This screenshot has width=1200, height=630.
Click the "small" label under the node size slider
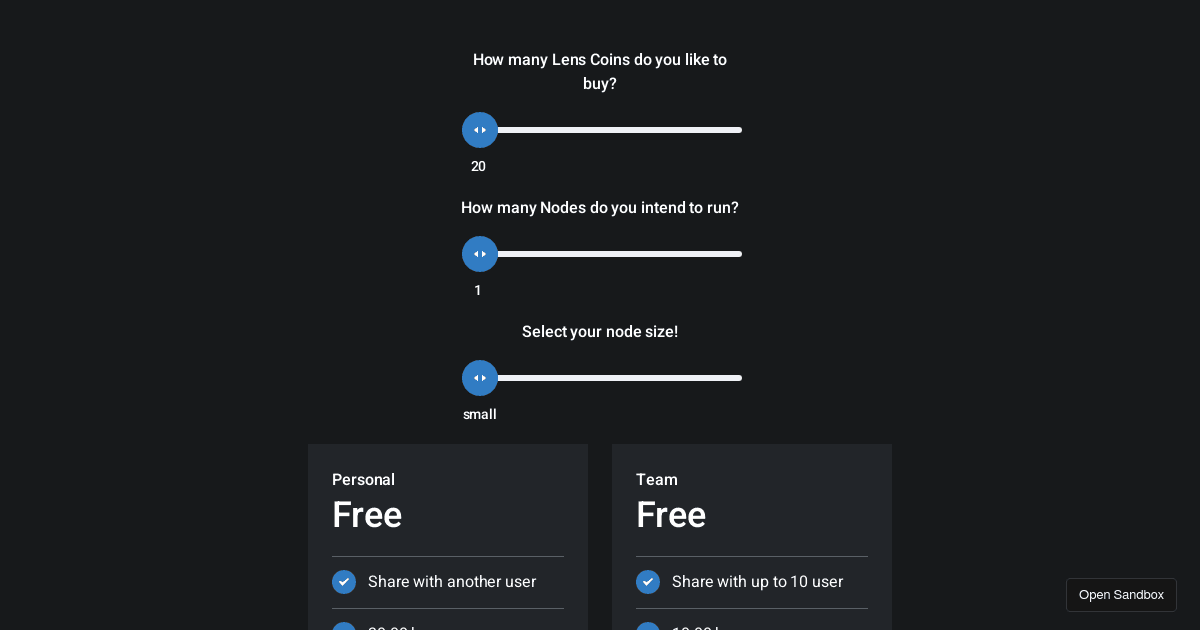pos(480,414)
